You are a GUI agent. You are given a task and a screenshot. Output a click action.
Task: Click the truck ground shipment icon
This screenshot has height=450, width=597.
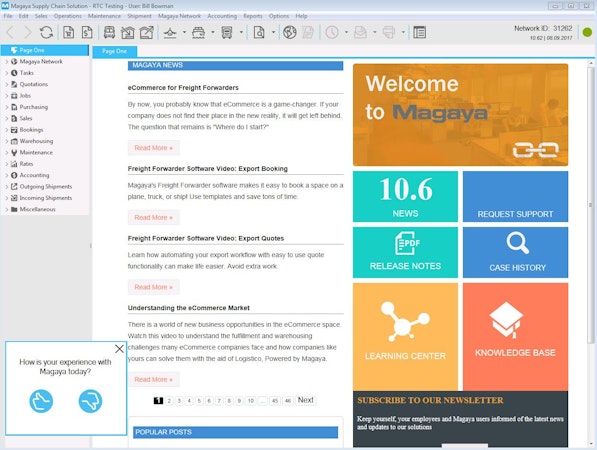(227, 33)
